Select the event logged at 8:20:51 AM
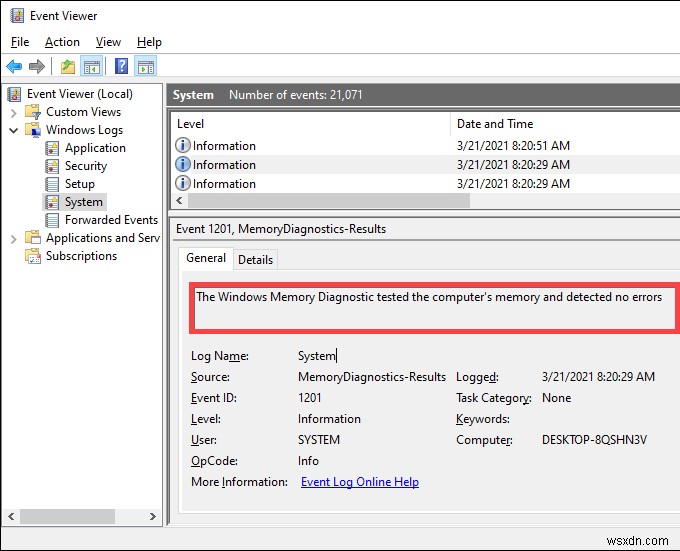Screen dimensions: 680x551 pos(425,146)
